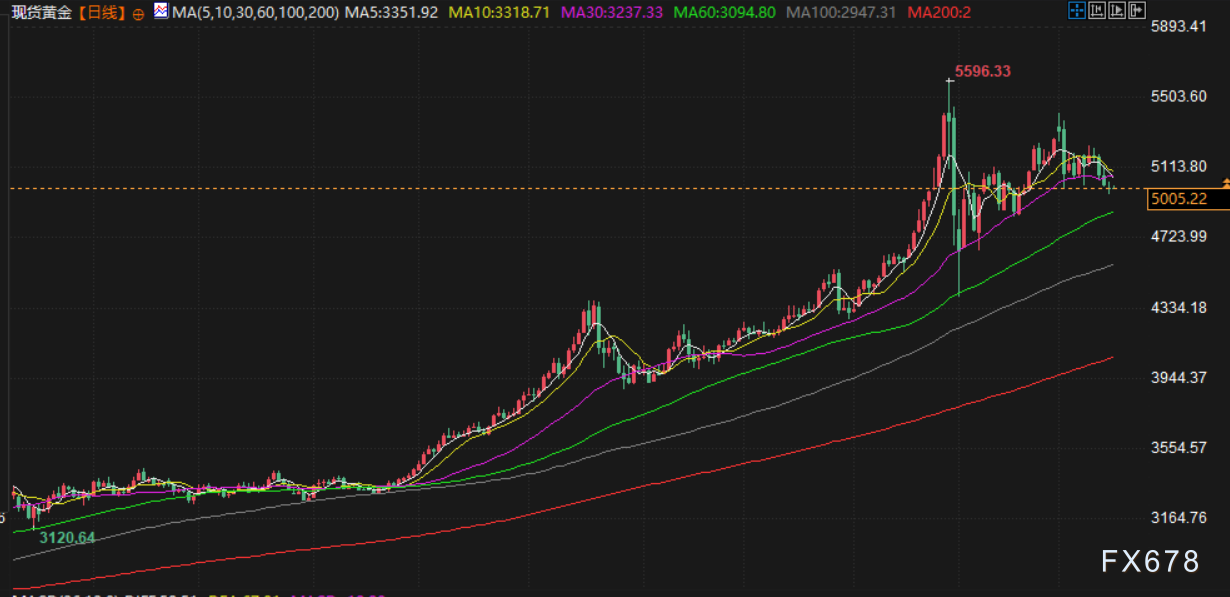Toggle the blue crosshair cursor icon

click(x=1076, y=11)
